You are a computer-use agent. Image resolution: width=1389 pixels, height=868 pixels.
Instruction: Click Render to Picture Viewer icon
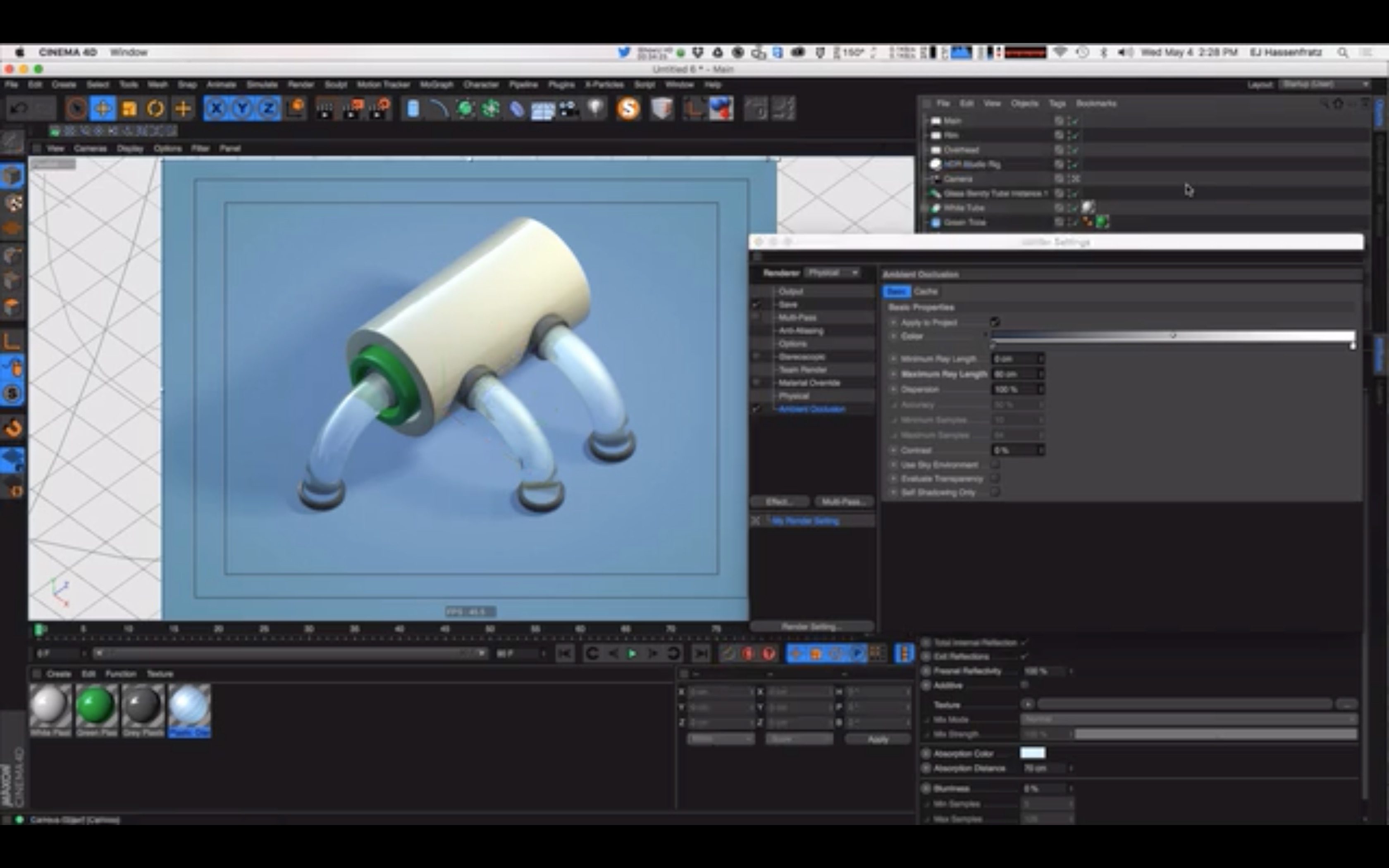(x=352, y=108)
